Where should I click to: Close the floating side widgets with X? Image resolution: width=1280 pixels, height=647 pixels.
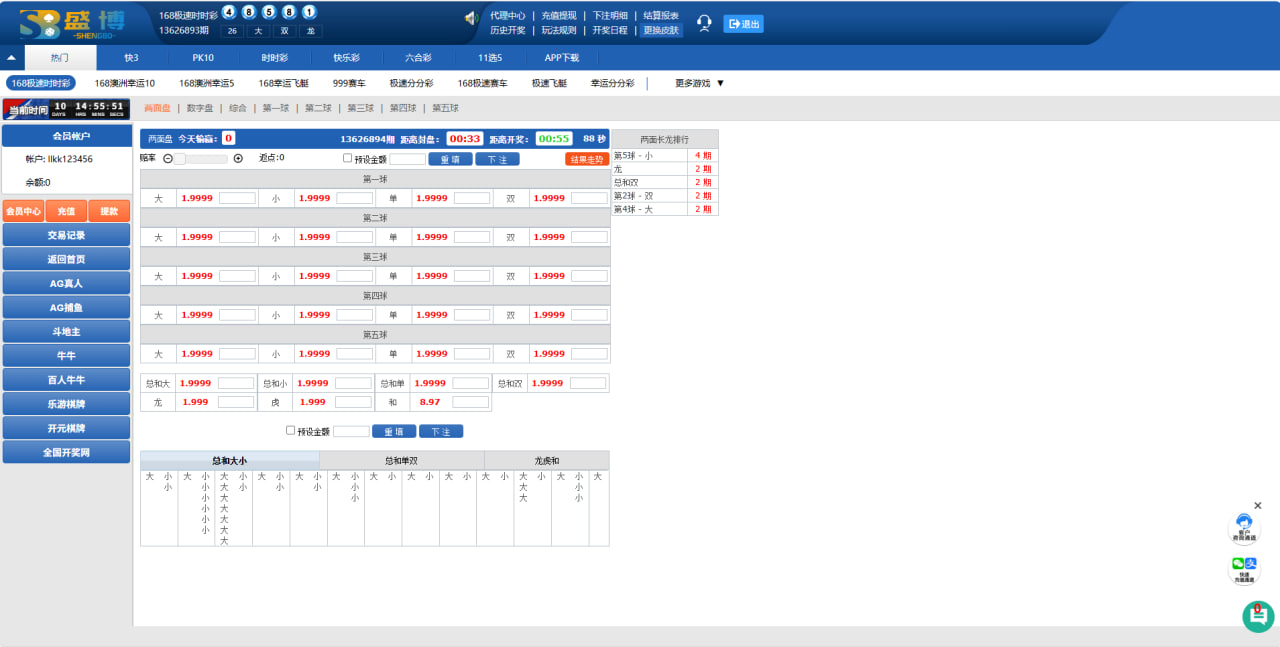(1258, 506)
